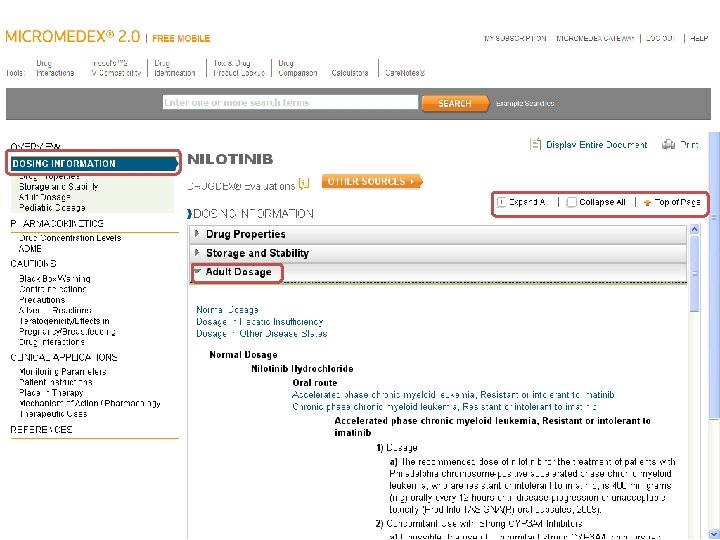Jump to Dosage in Hepatic Insufficiency link
The image size is (720, 540).
click(260, 322)
